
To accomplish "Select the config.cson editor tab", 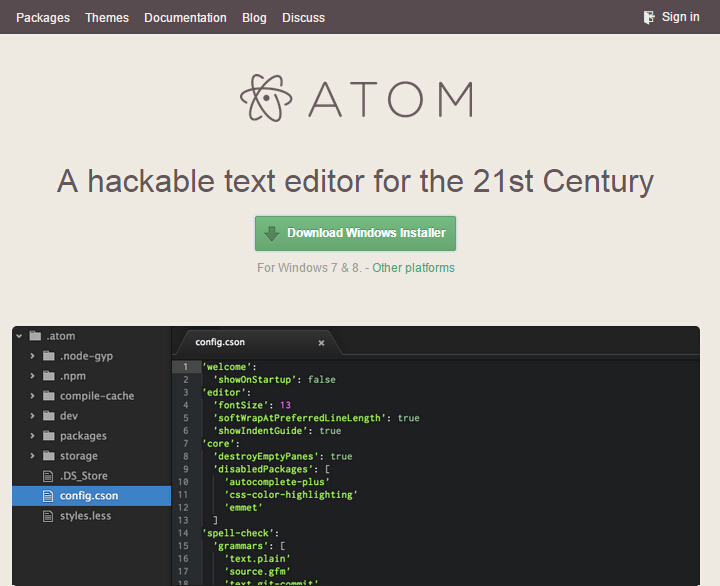I will coord(220,342).
